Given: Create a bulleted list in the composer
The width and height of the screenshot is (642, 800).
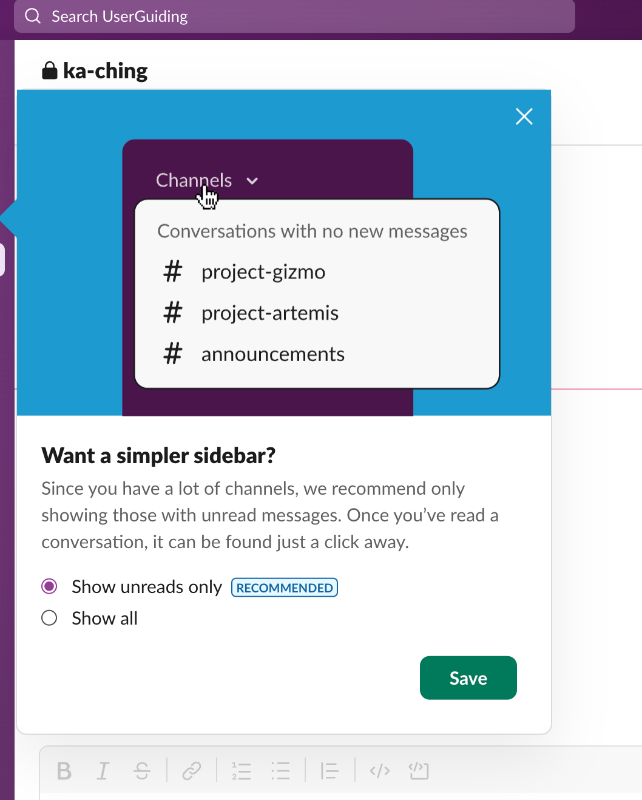Looking at the screenshot, I should 281,770.
